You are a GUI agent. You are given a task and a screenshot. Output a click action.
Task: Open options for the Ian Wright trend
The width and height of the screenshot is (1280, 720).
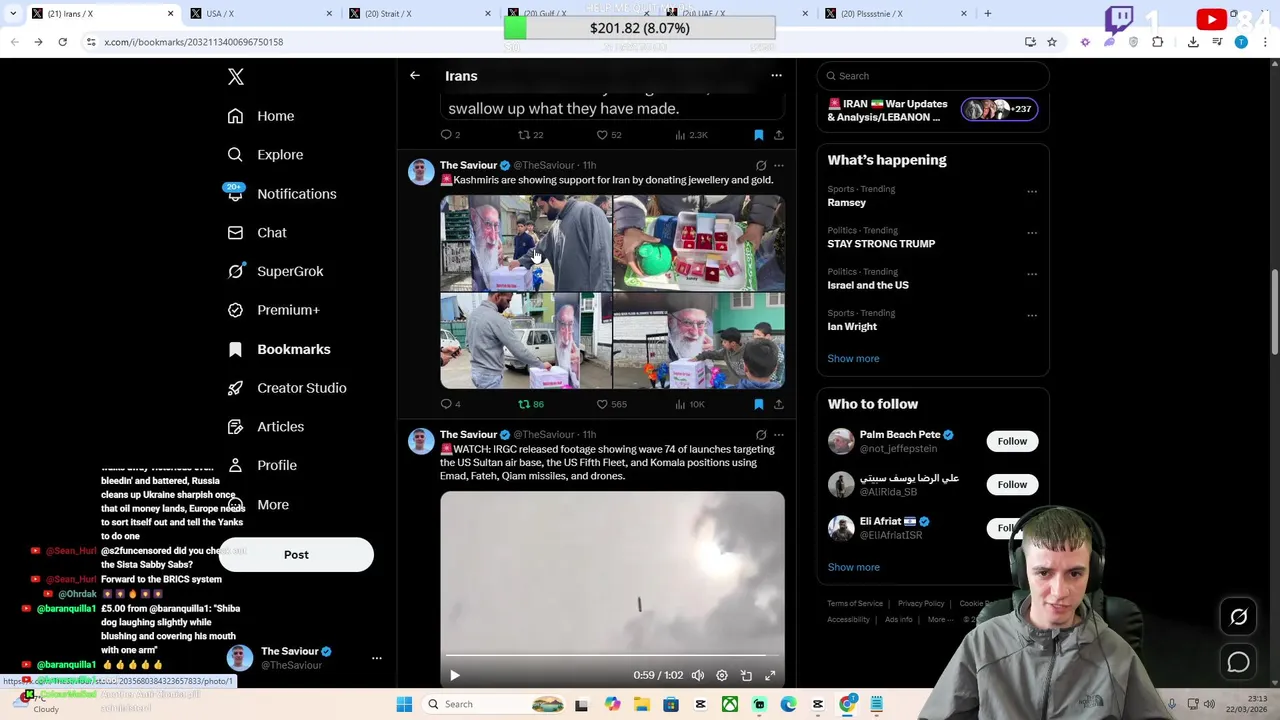(x=1032, y=315)
